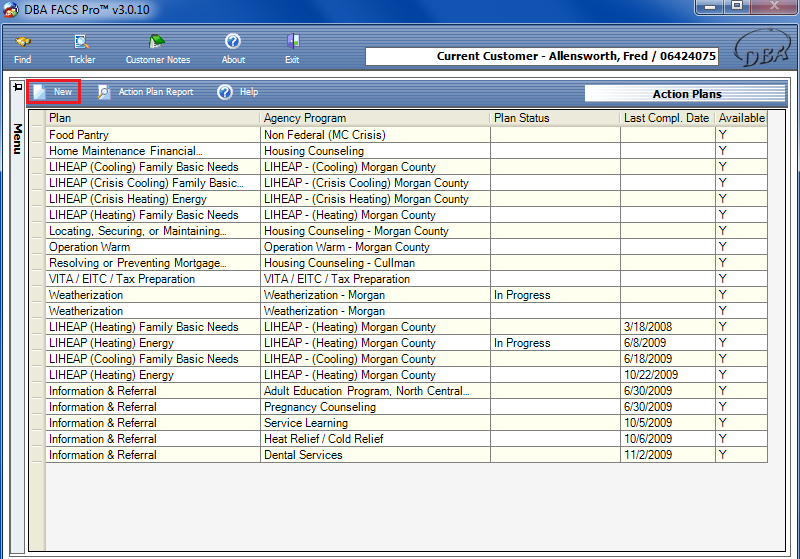
Task: Select the Pregnancy Counseling referral row
Action: [374, 407]
